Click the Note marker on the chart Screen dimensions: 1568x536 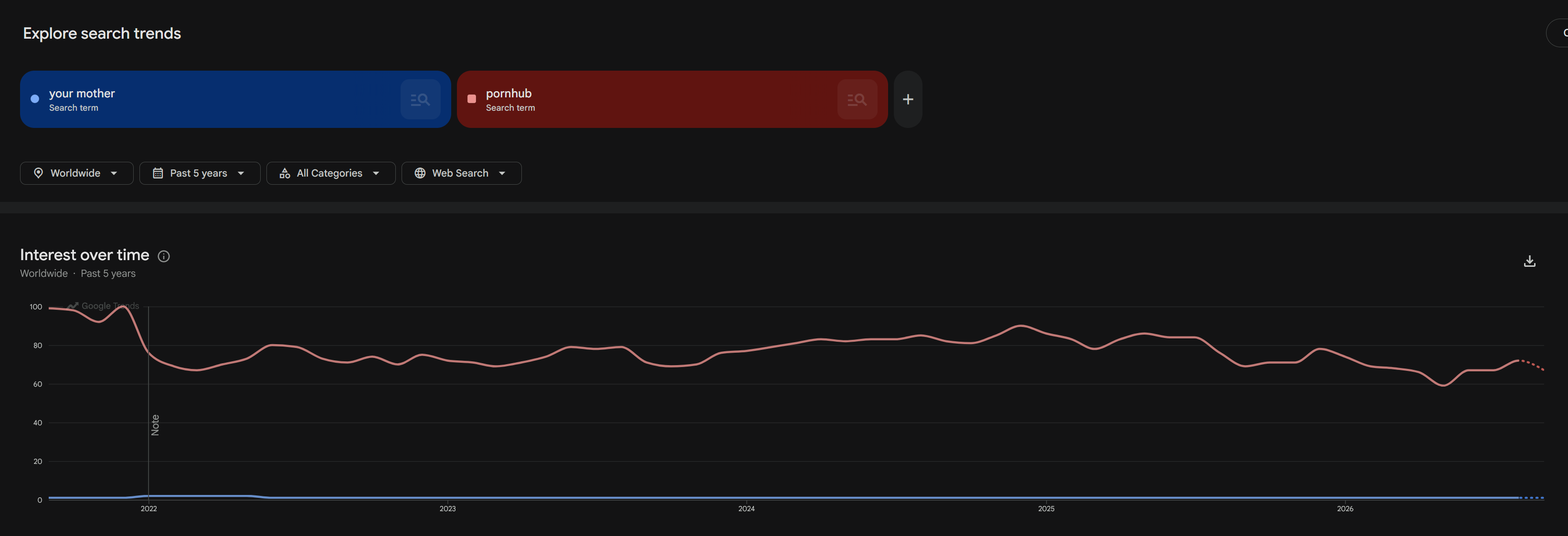click(155, 425)
